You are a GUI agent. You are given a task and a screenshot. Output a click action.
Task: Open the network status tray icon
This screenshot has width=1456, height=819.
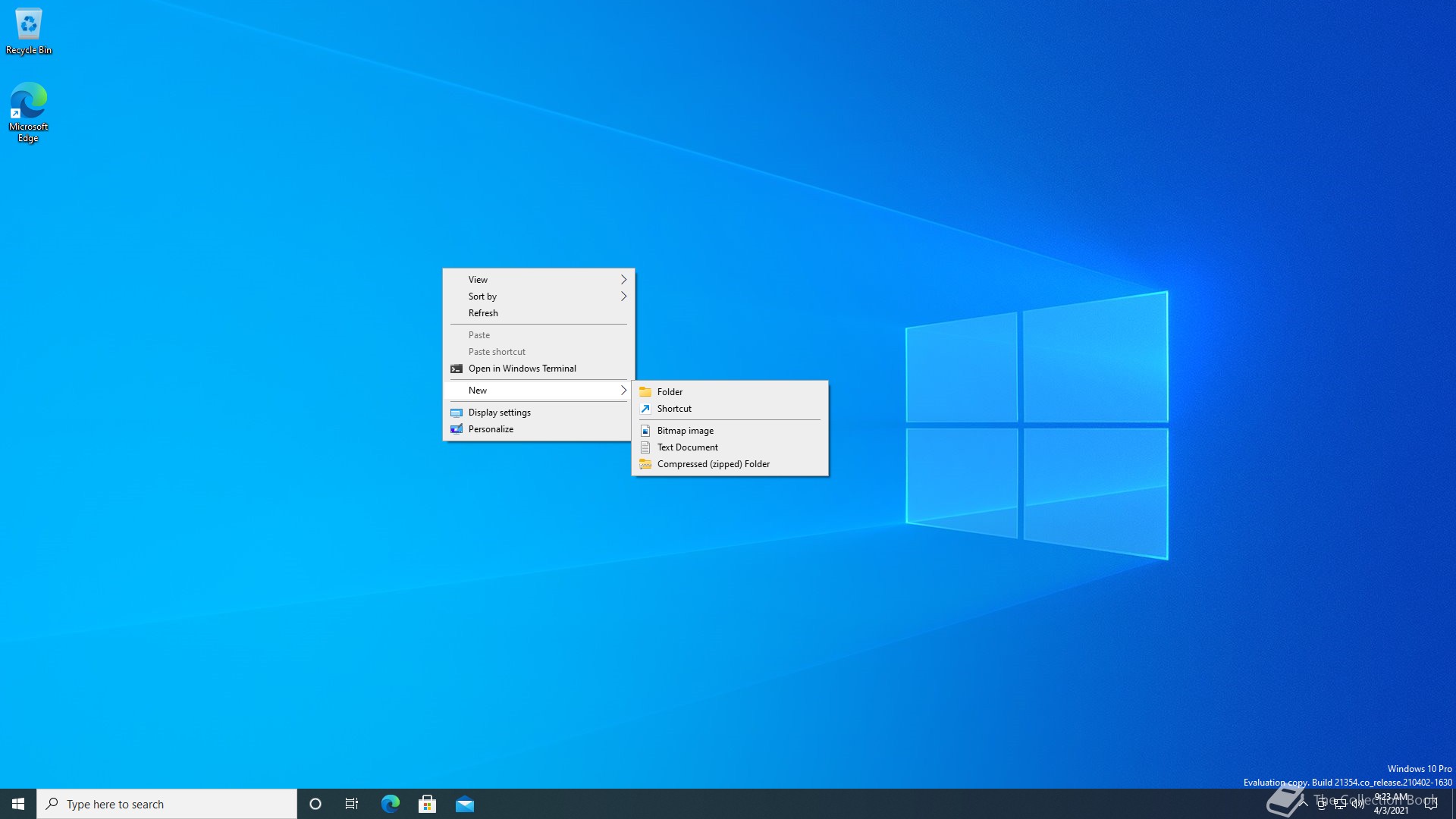pyautogui.click(x=1340, y=804)
